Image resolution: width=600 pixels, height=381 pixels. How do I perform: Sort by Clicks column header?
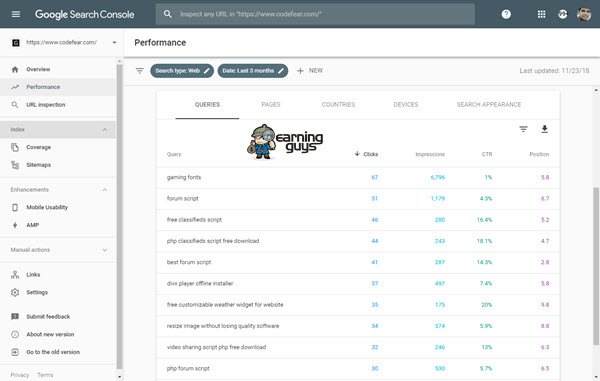click(x=367, y=154)
